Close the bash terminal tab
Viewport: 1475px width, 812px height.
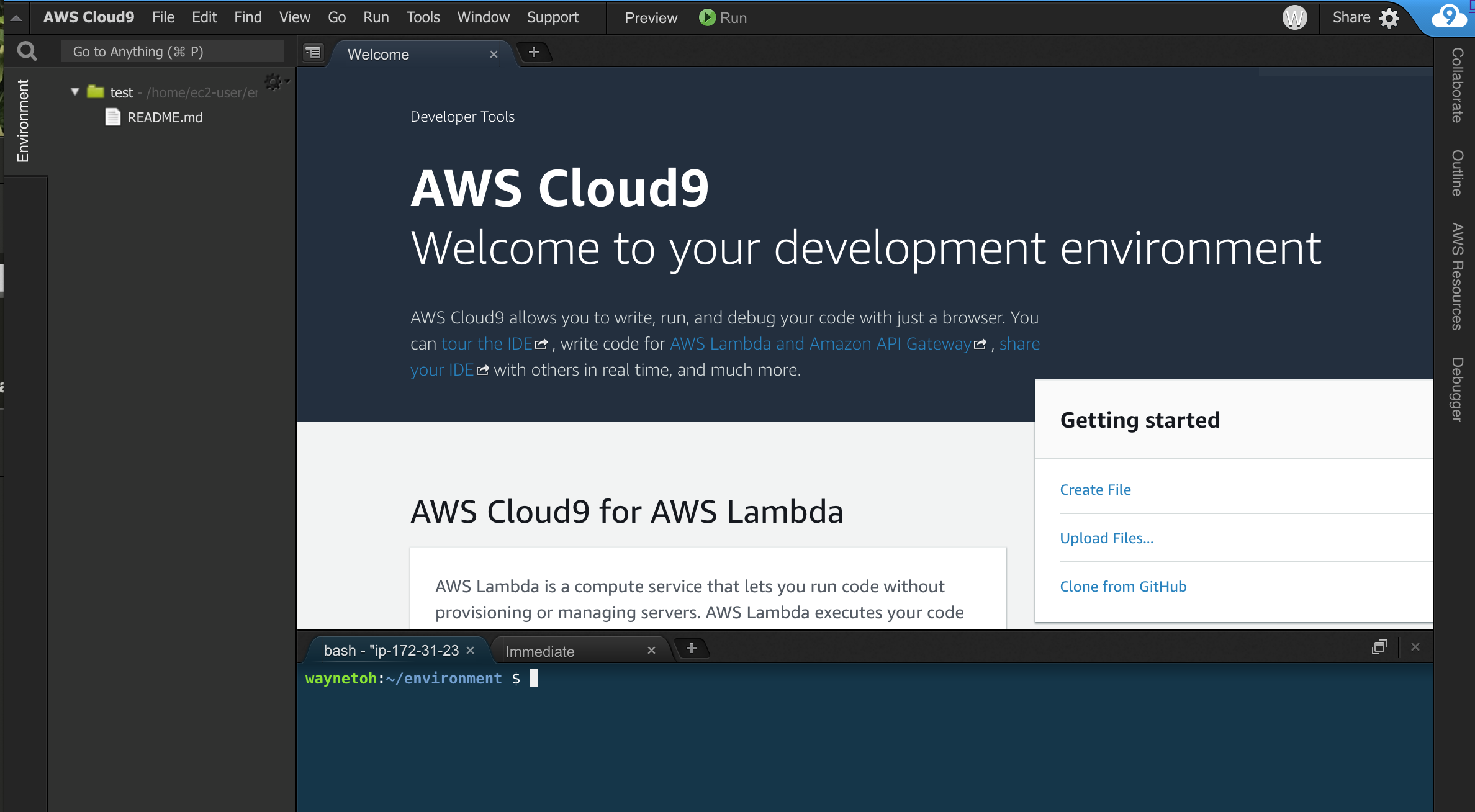click(471, 650)
